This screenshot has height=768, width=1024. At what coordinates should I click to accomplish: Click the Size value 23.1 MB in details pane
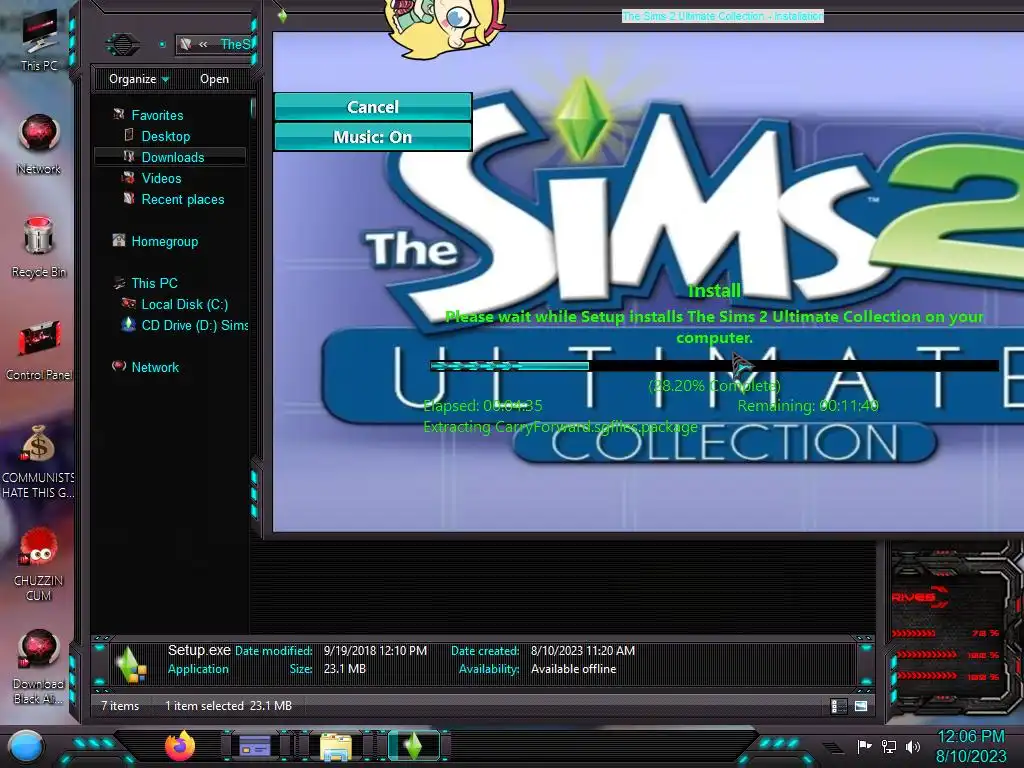click(x=345, y=669)
